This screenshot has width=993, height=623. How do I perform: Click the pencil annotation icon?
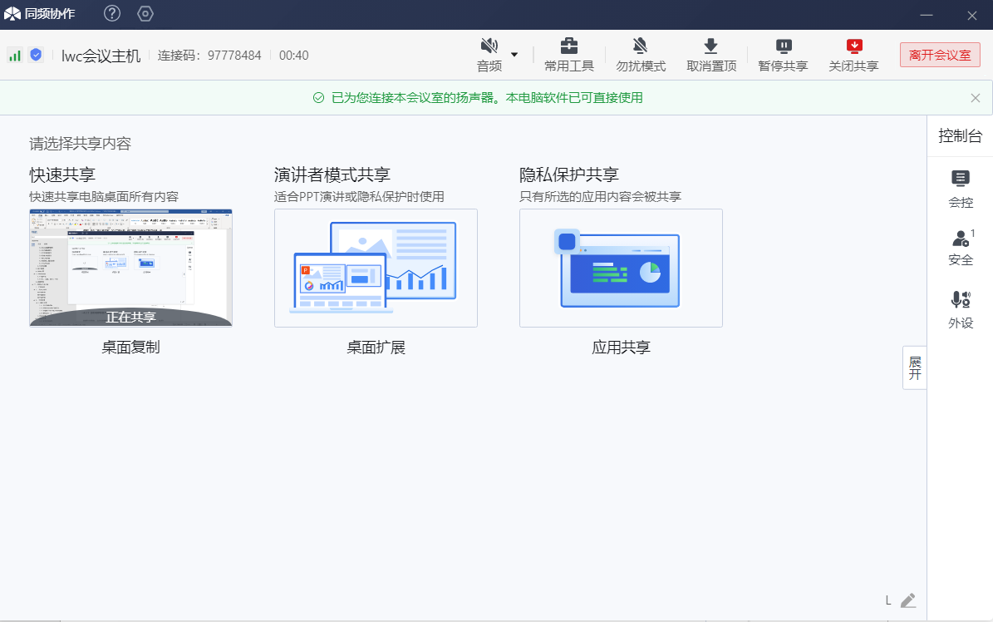pos(908,601)
